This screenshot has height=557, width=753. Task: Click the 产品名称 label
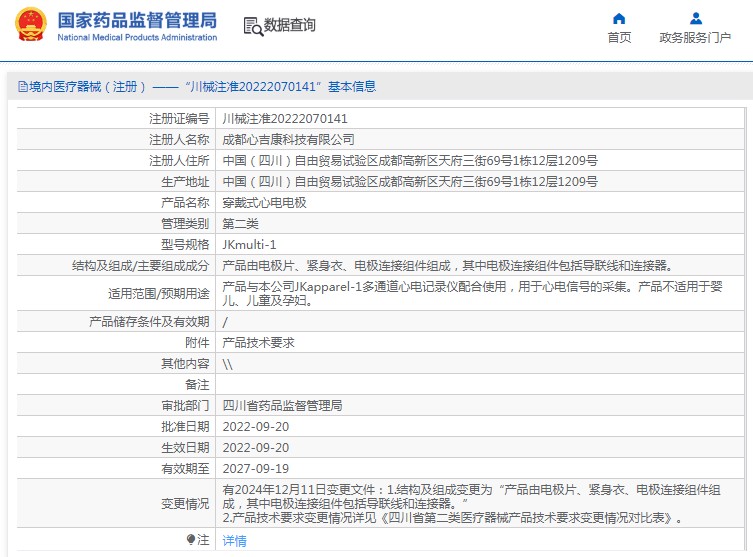coord(185,203)
